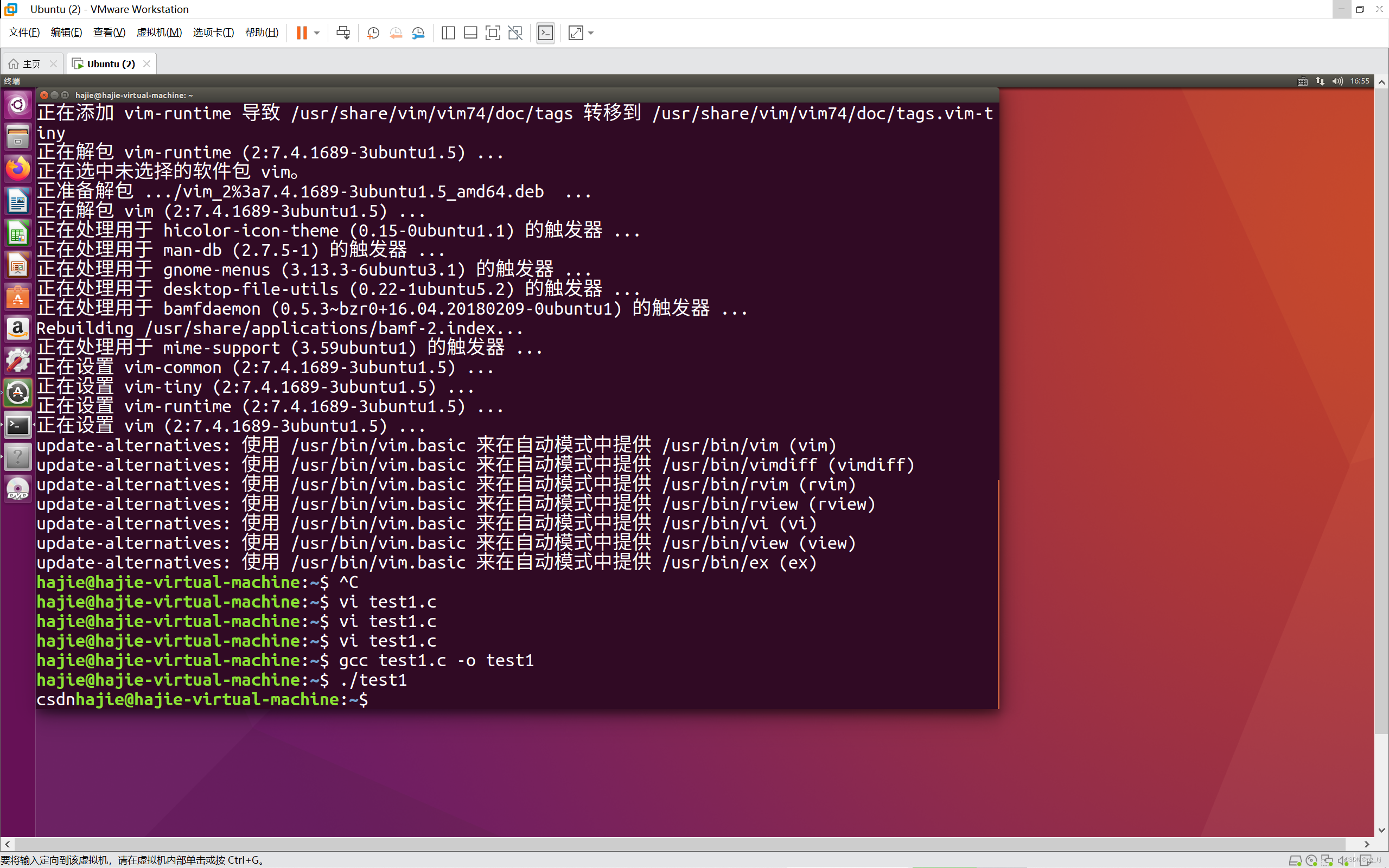Switch to Unity mode
Image resolution: width=1389 pixels, height=868 pixels.
pos(515,33)
